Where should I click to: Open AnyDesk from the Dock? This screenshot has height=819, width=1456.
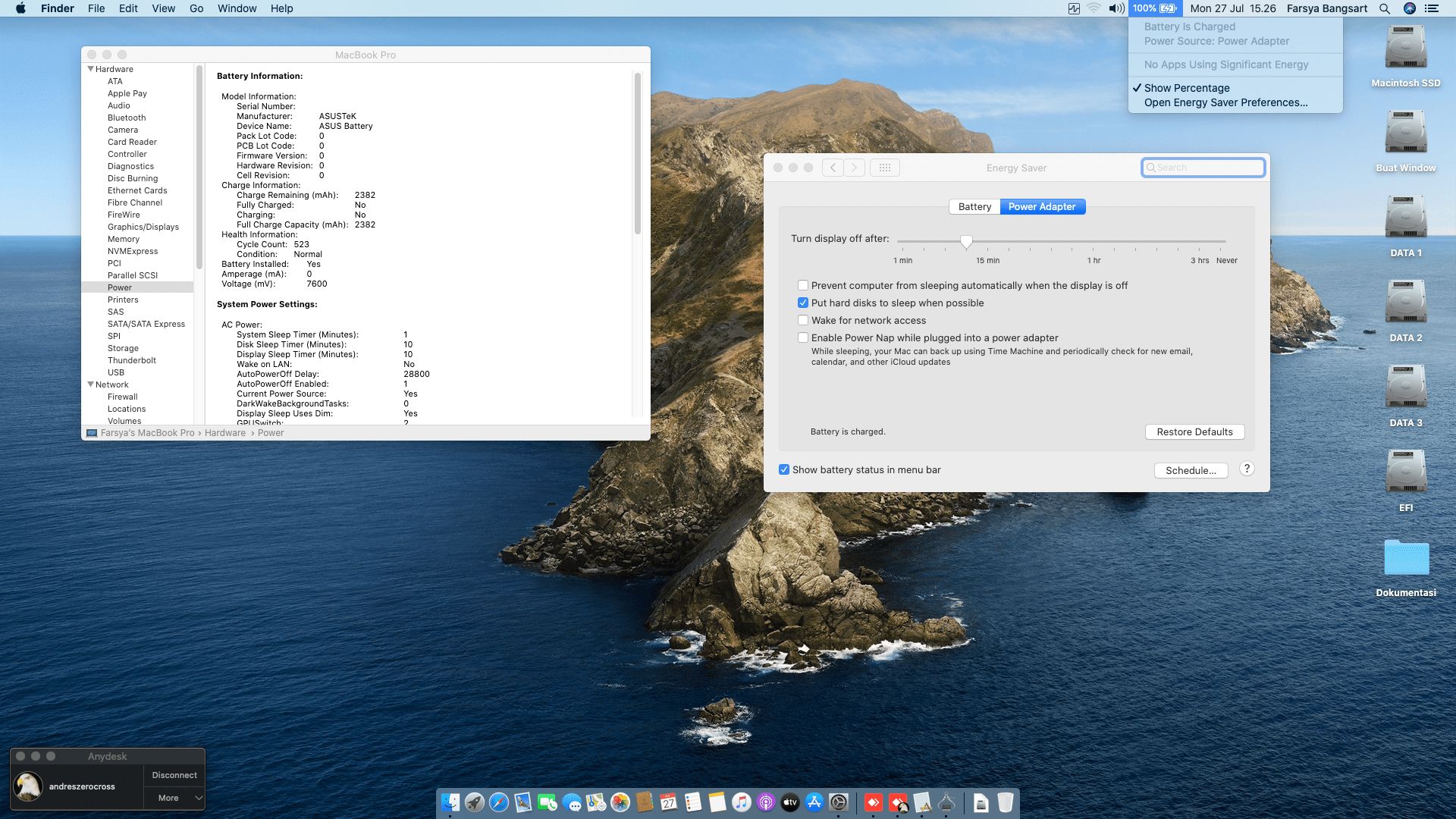point(873,804)
